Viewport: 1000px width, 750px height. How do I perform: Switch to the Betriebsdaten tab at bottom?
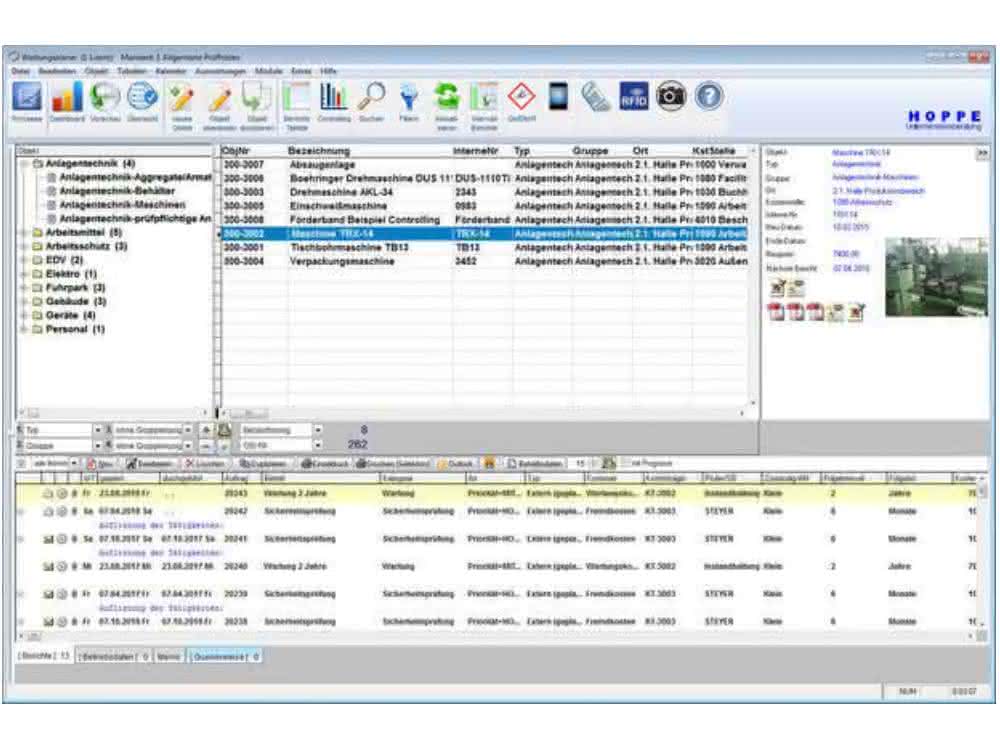[x=114, y=657]
